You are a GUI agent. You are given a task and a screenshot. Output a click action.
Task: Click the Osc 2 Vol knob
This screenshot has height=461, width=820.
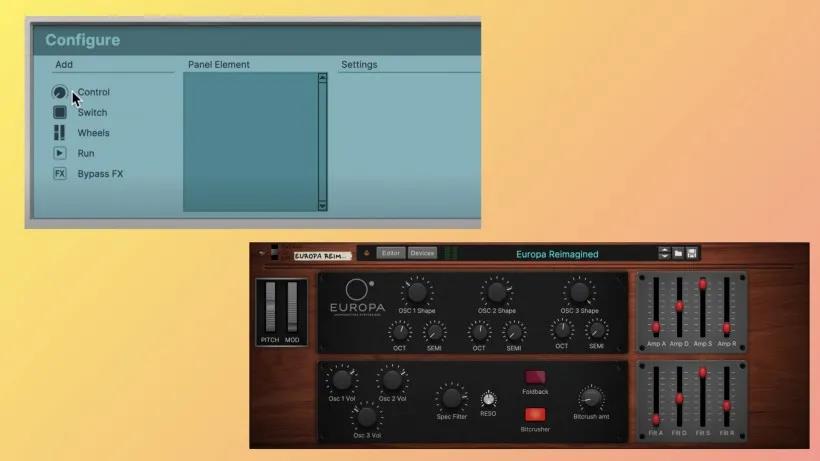point(392,381)
